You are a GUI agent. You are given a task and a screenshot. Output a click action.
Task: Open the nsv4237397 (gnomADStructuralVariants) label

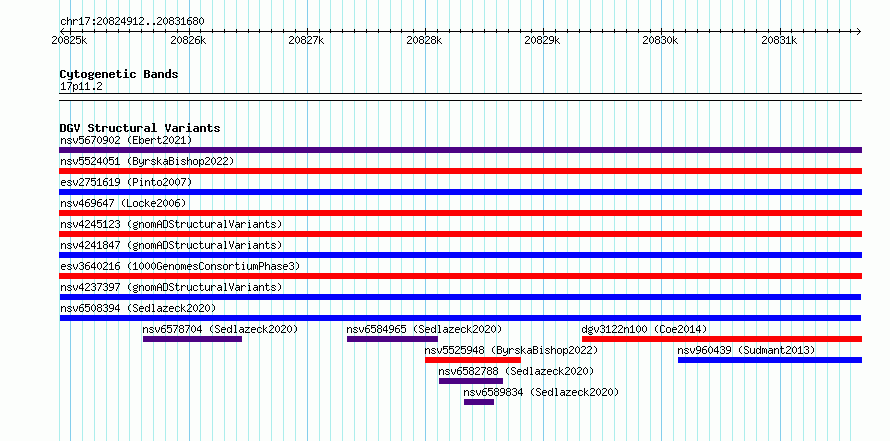(x=171, y=287)
